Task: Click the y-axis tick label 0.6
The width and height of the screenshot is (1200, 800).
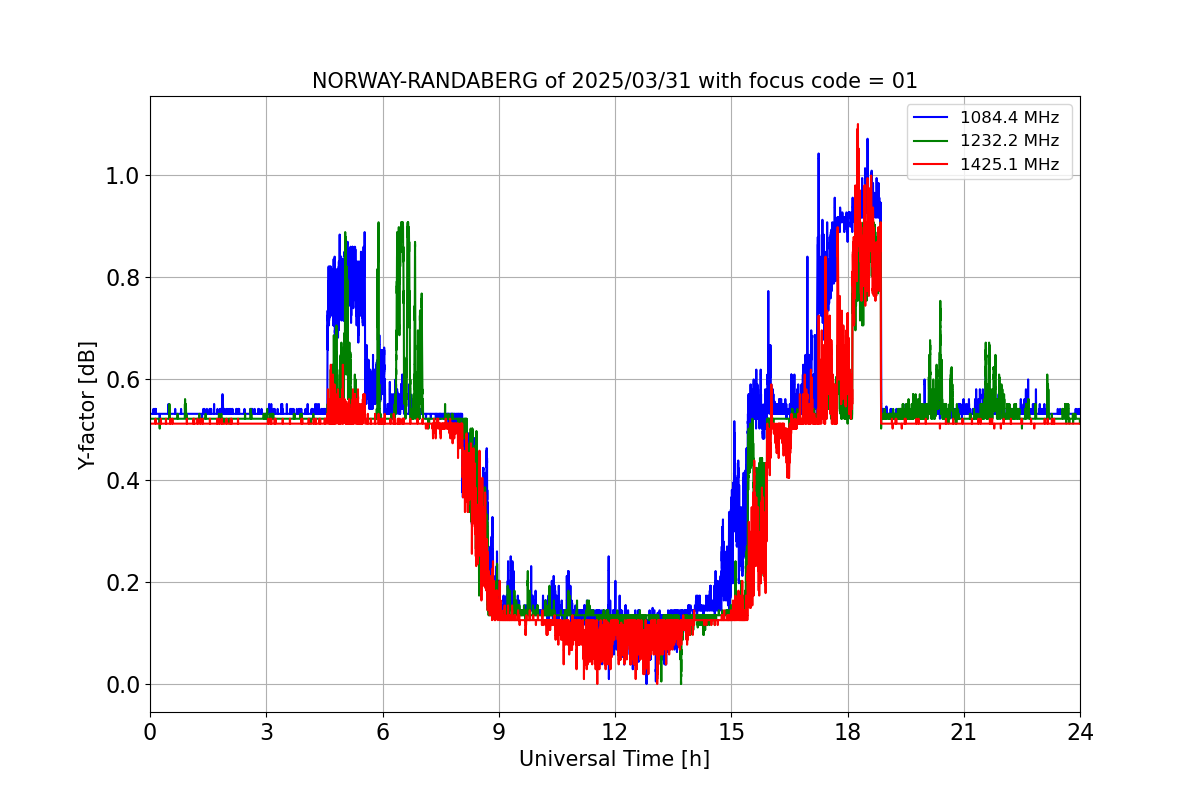Action: point(123,379)
